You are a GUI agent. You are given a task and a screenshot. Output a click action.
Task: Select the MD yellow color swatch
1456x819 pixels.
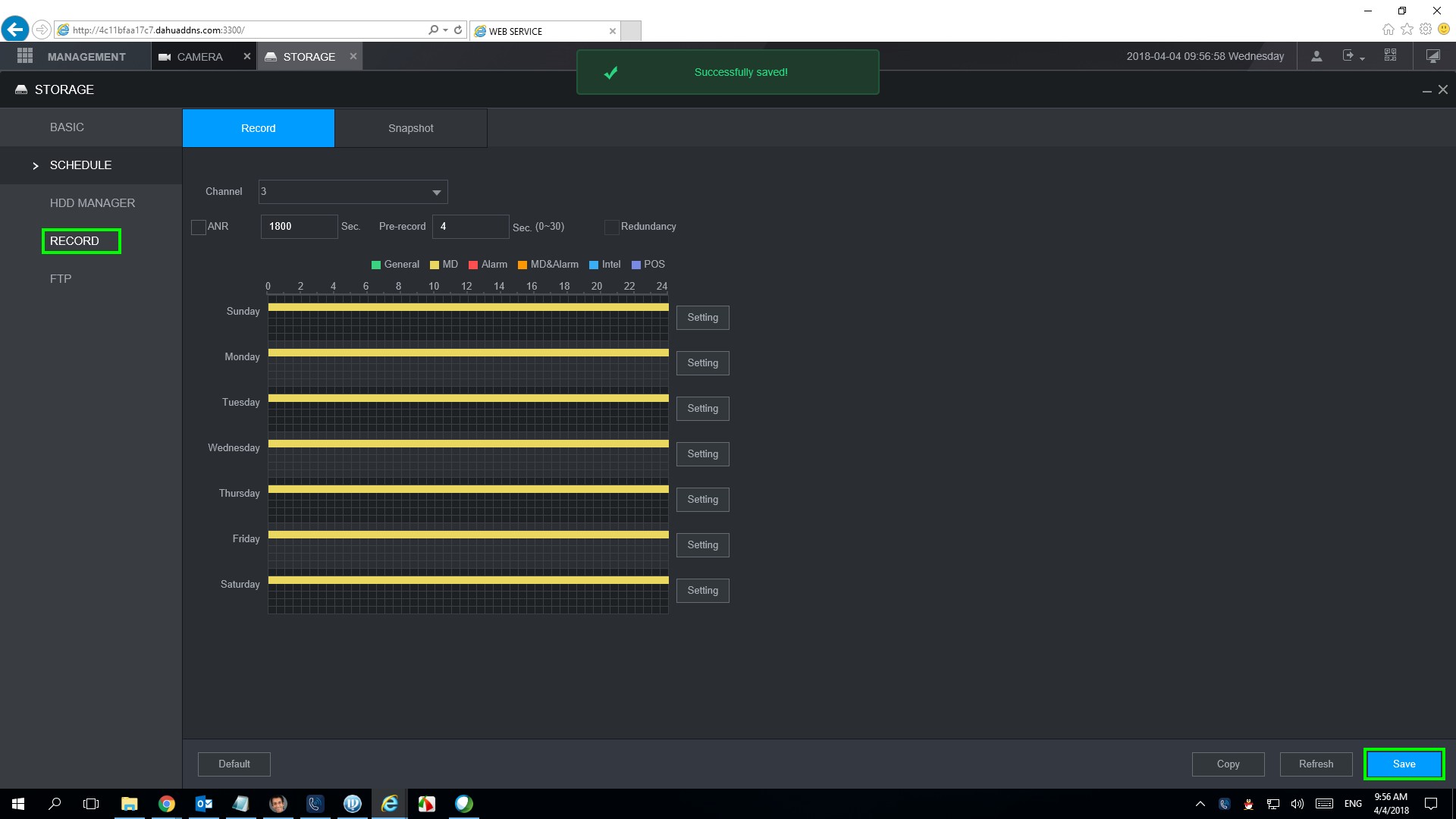pyautogui.click(x=435, y=265)
